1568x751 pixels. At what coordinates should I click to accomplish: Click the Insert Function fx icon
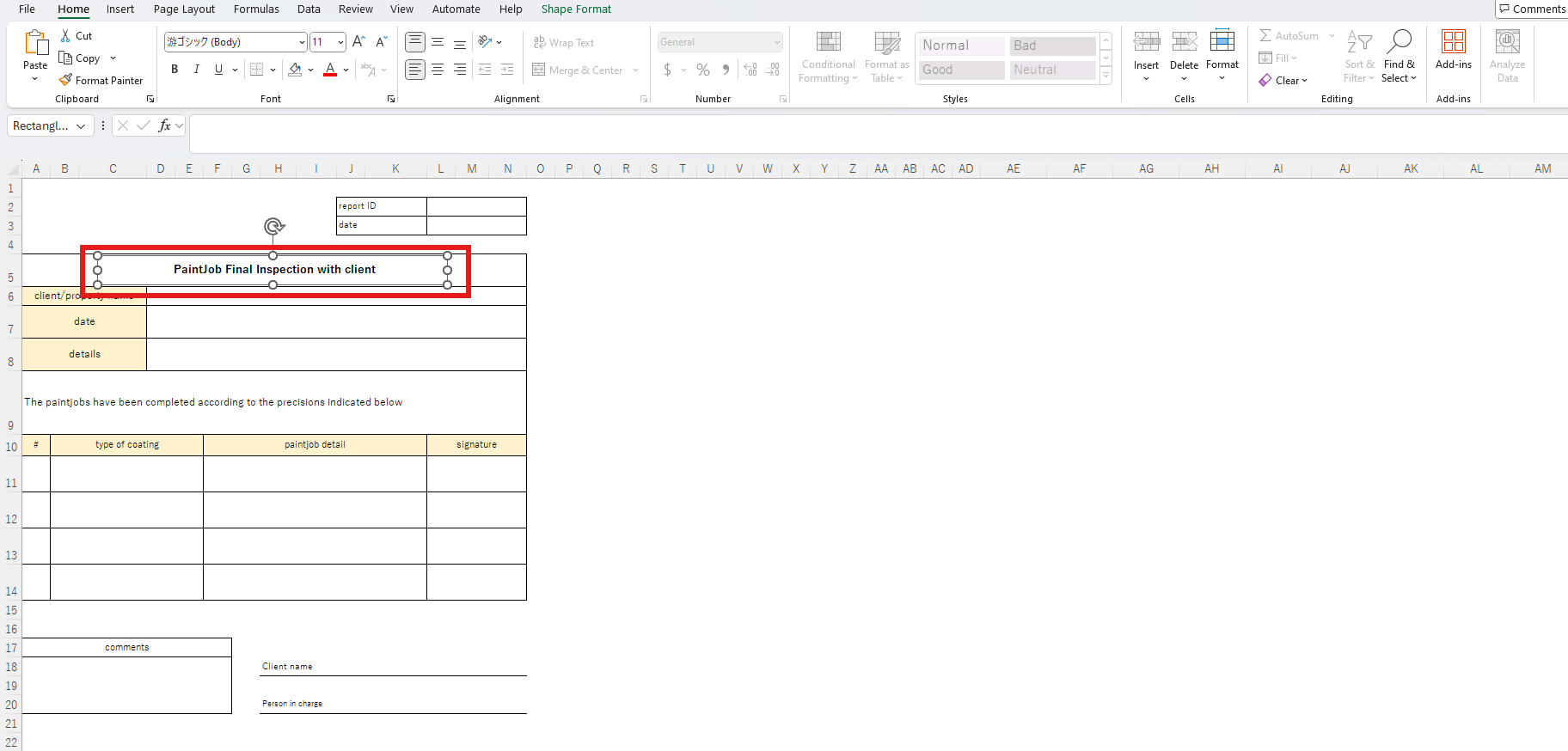164,125
